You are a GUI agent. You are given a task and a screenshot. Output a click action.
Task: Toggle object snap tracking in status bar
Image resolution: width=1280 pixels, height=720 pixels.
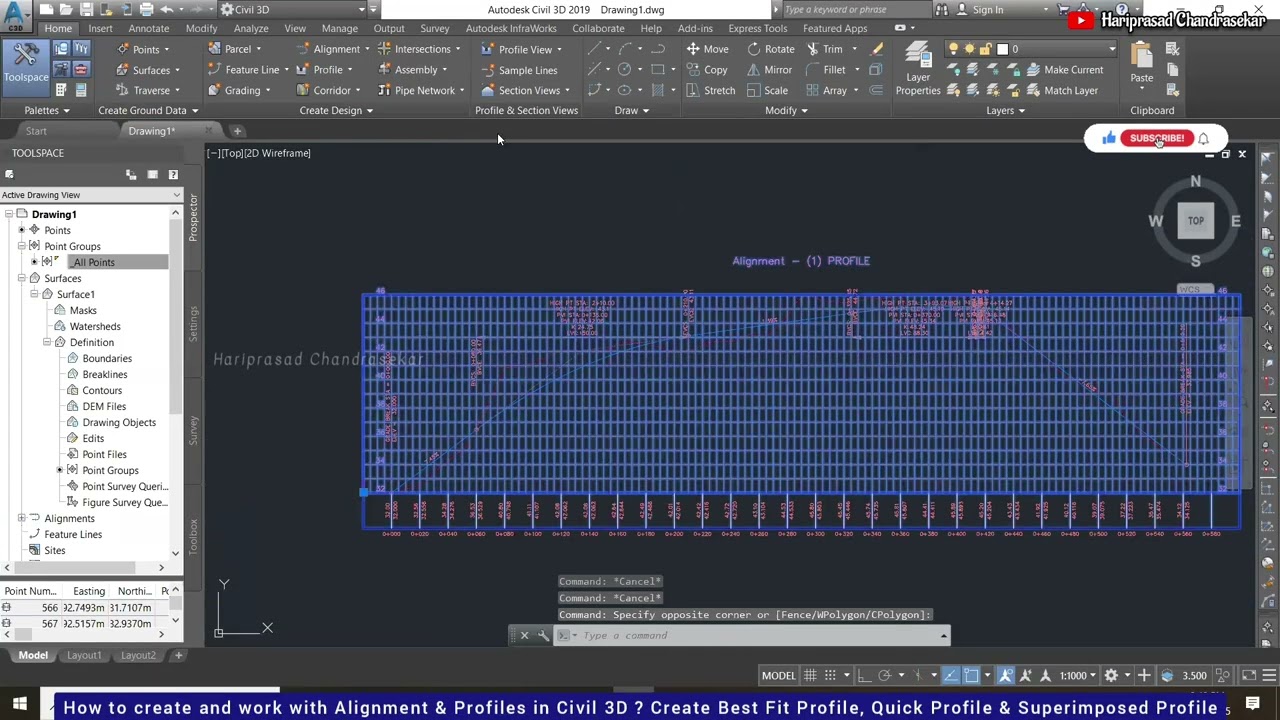click(950, 676)
